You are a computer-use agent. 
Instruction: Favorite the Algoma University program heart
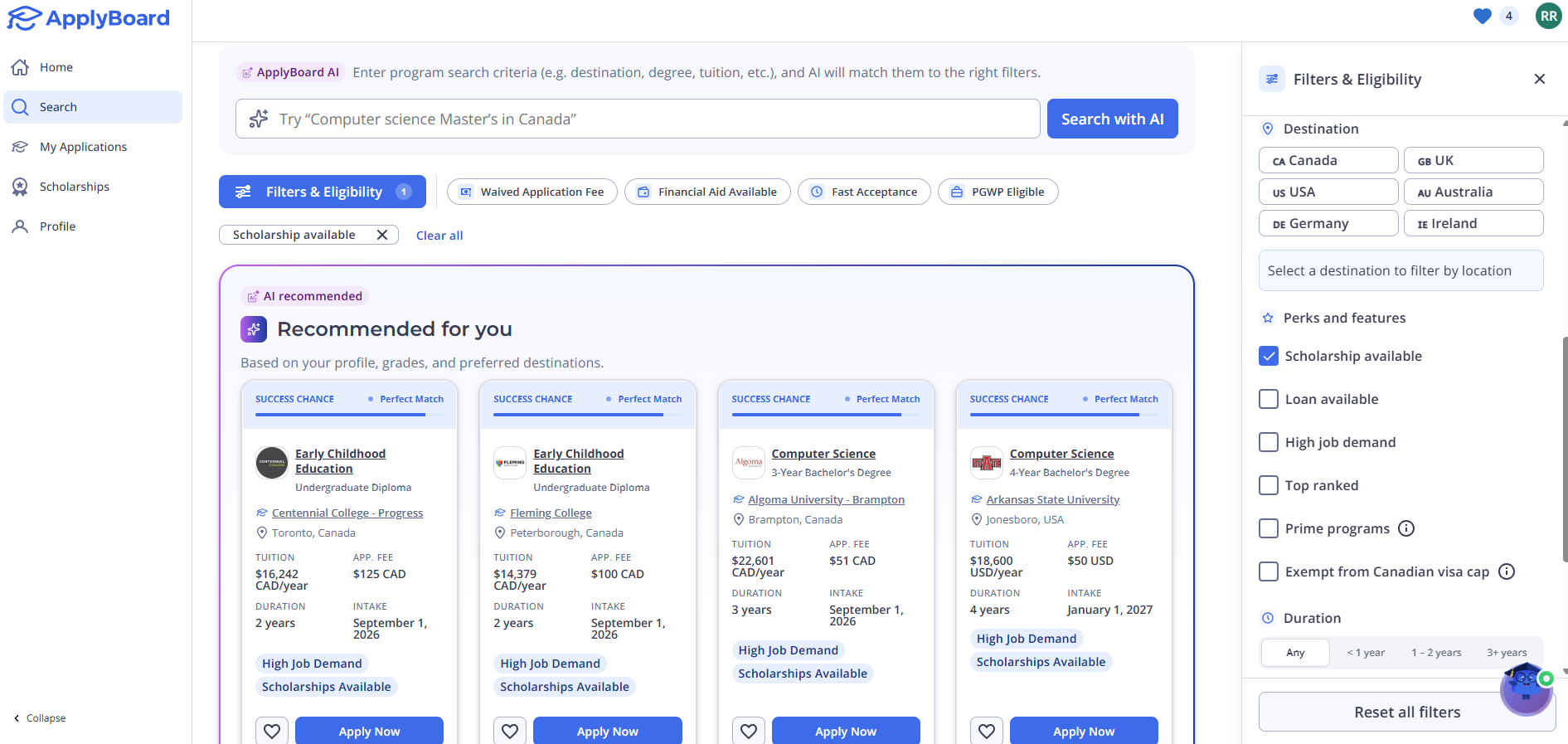[x=749, y=731]
